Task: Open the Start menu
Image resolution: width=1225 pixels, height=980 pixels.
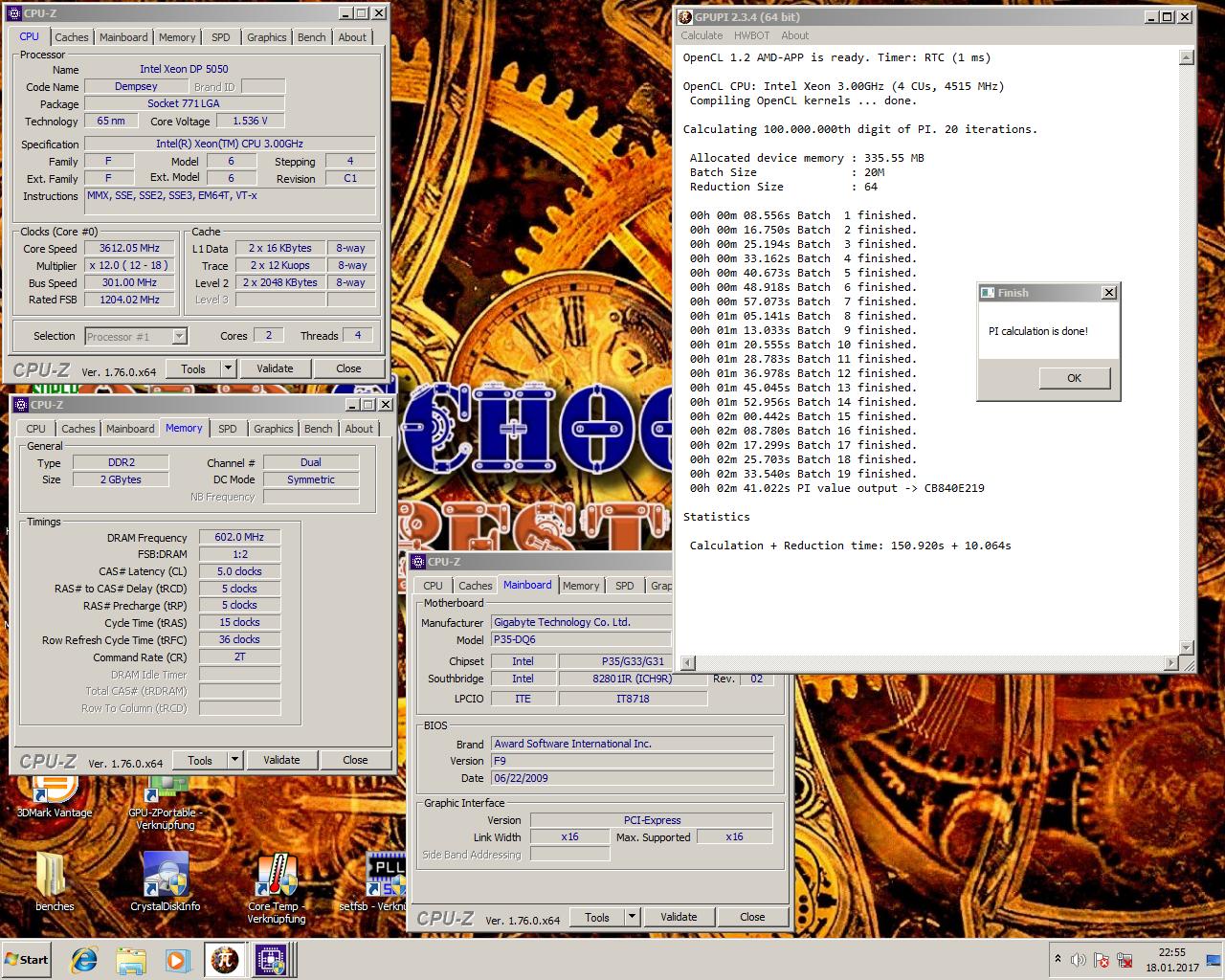Action: (27, 960)
